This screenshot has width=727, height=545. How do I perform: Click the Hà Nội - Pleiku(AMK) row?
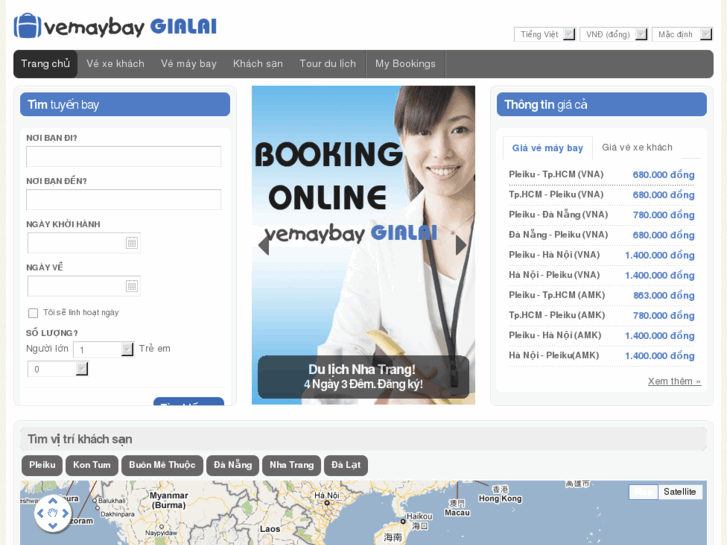click(601, 356)
